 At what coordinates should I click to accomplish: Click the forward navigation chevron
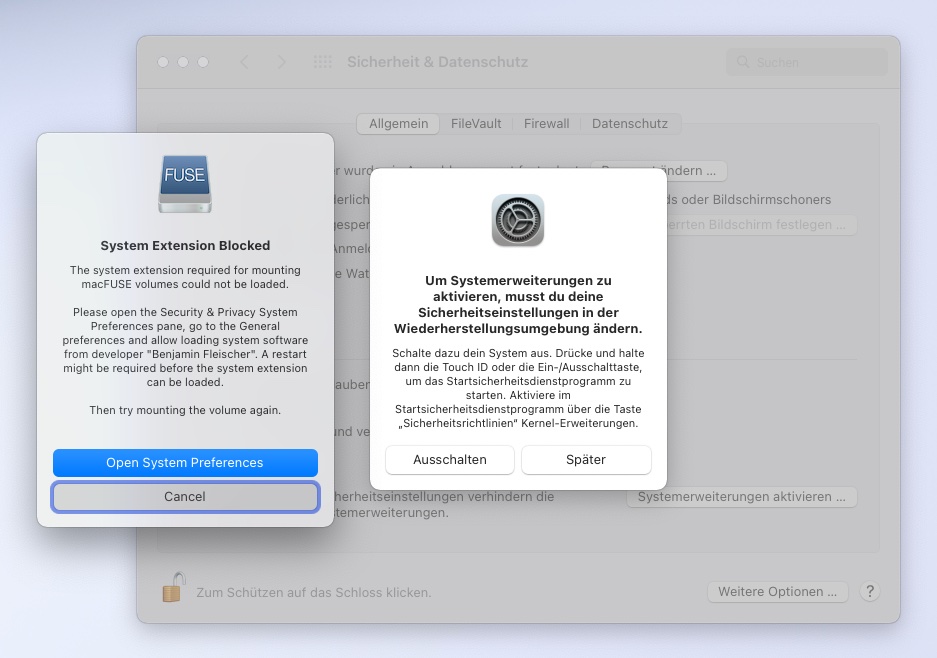click(281, 61)
